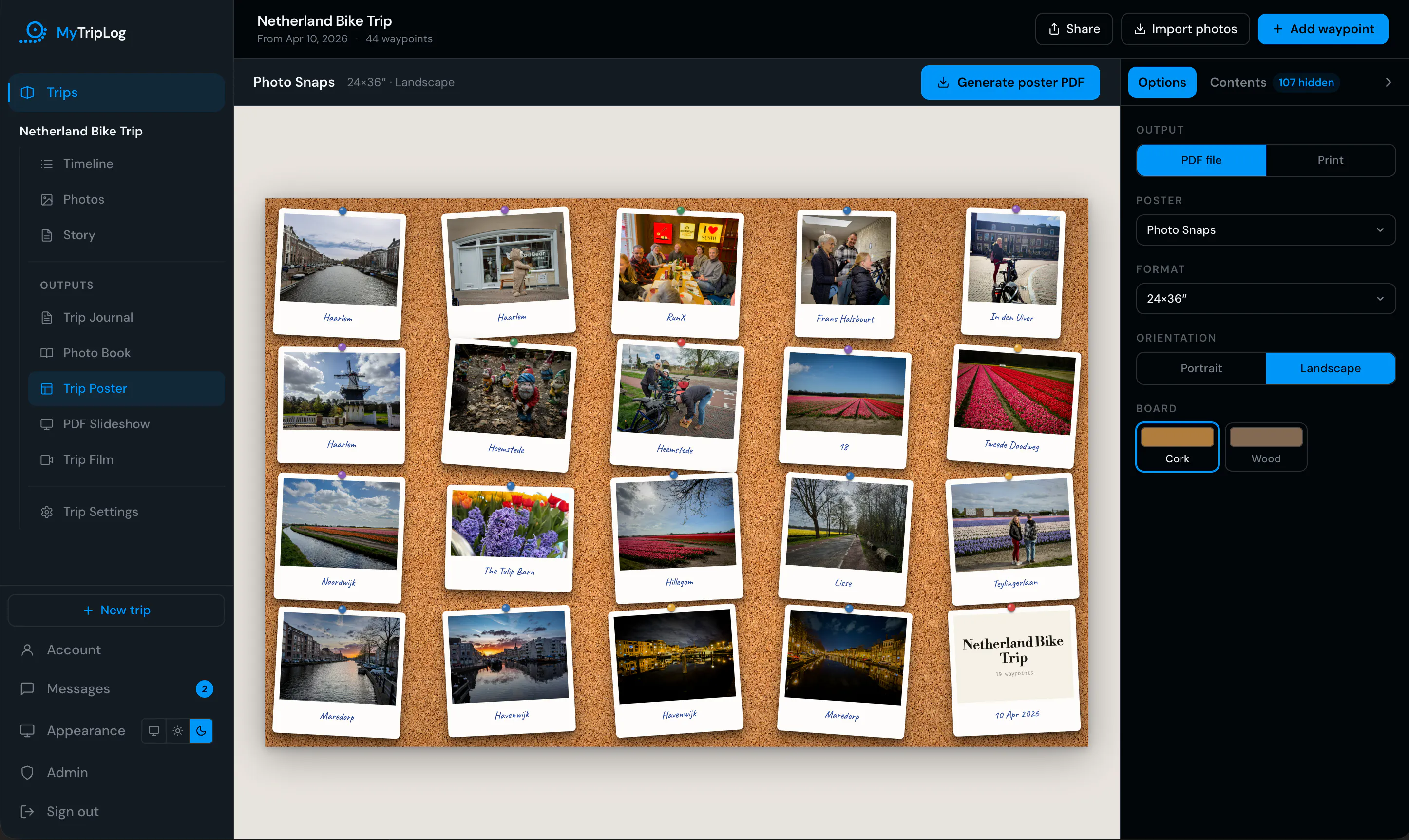Open the Poster style dropdown
The height and width of the screenshot is (840, 1409).
click(x=1265, y=230)
